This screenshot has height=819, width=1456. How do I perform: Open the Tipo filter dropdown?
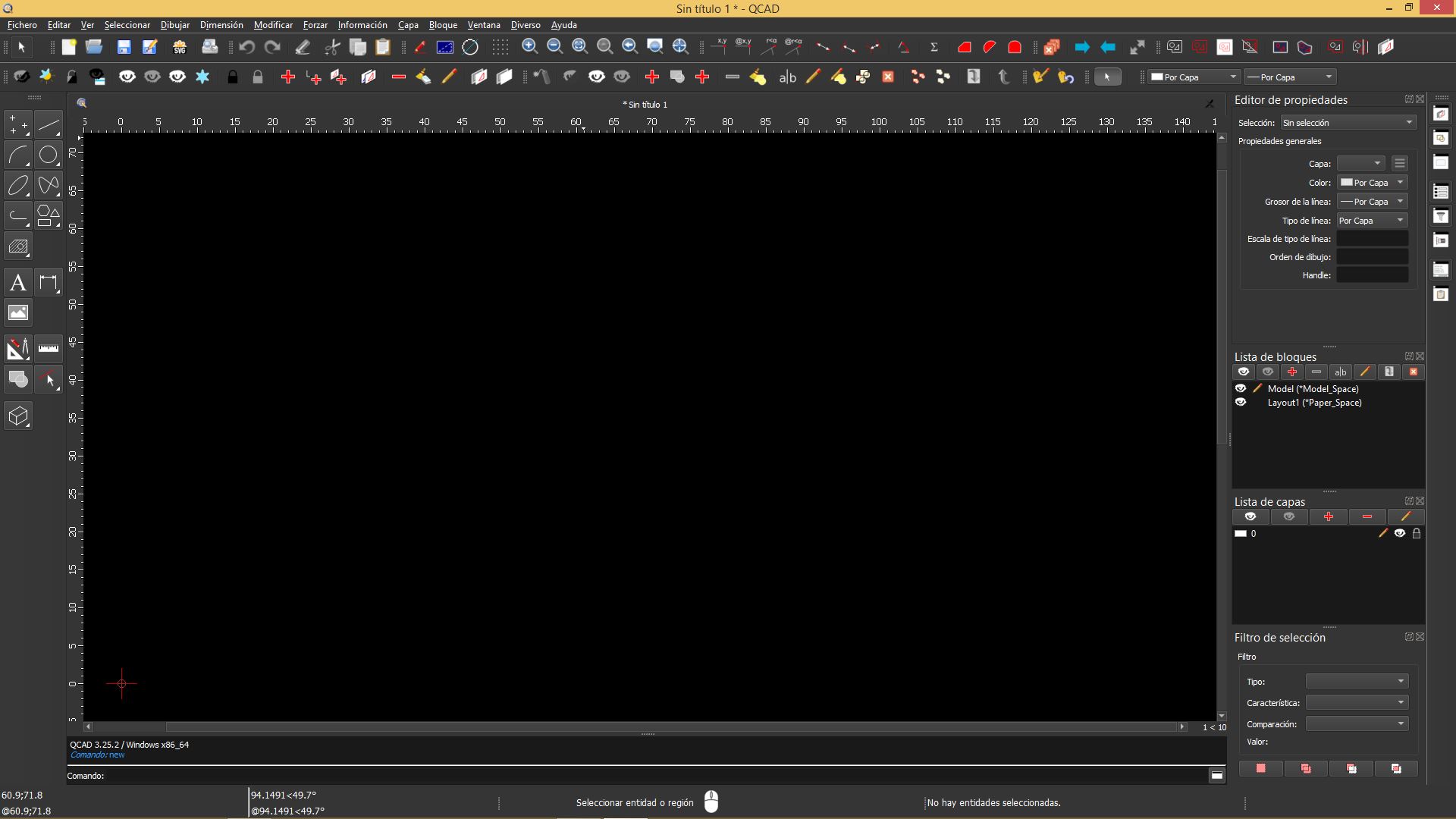(1356, 682)
